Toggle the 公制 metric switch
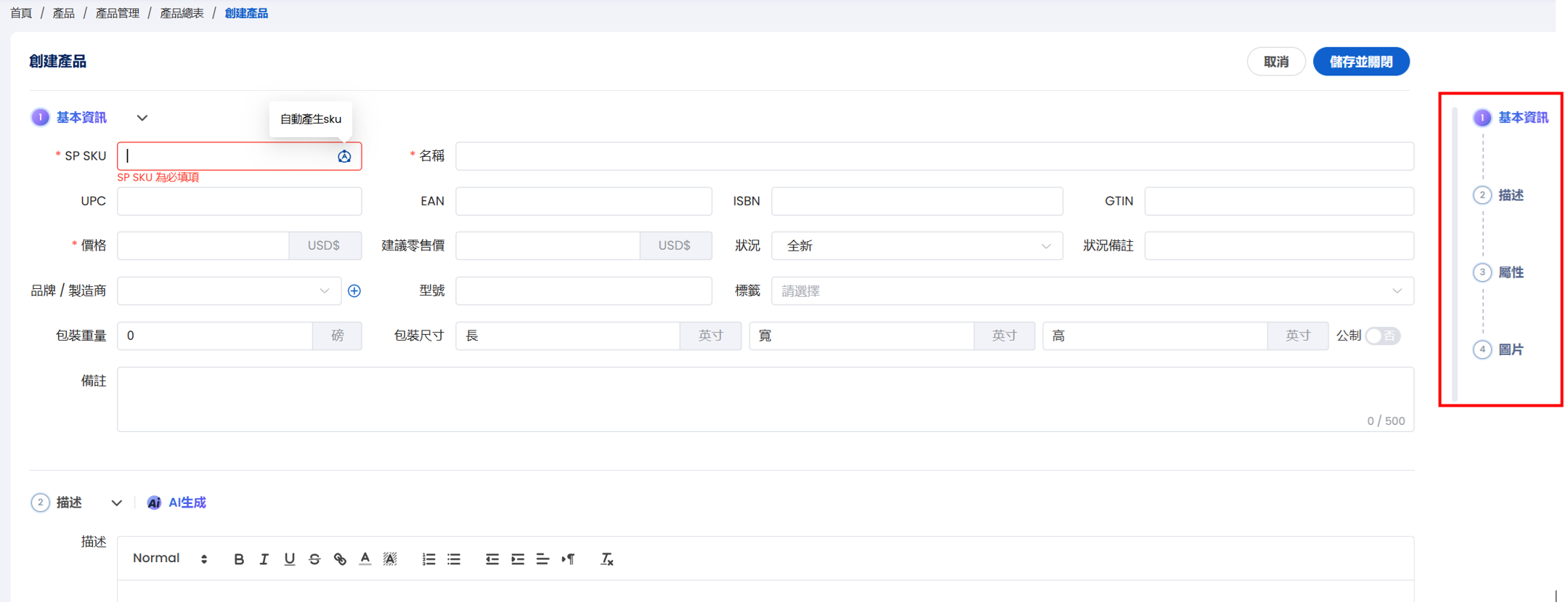The image size is (1568, 610). pos(1383,336)
